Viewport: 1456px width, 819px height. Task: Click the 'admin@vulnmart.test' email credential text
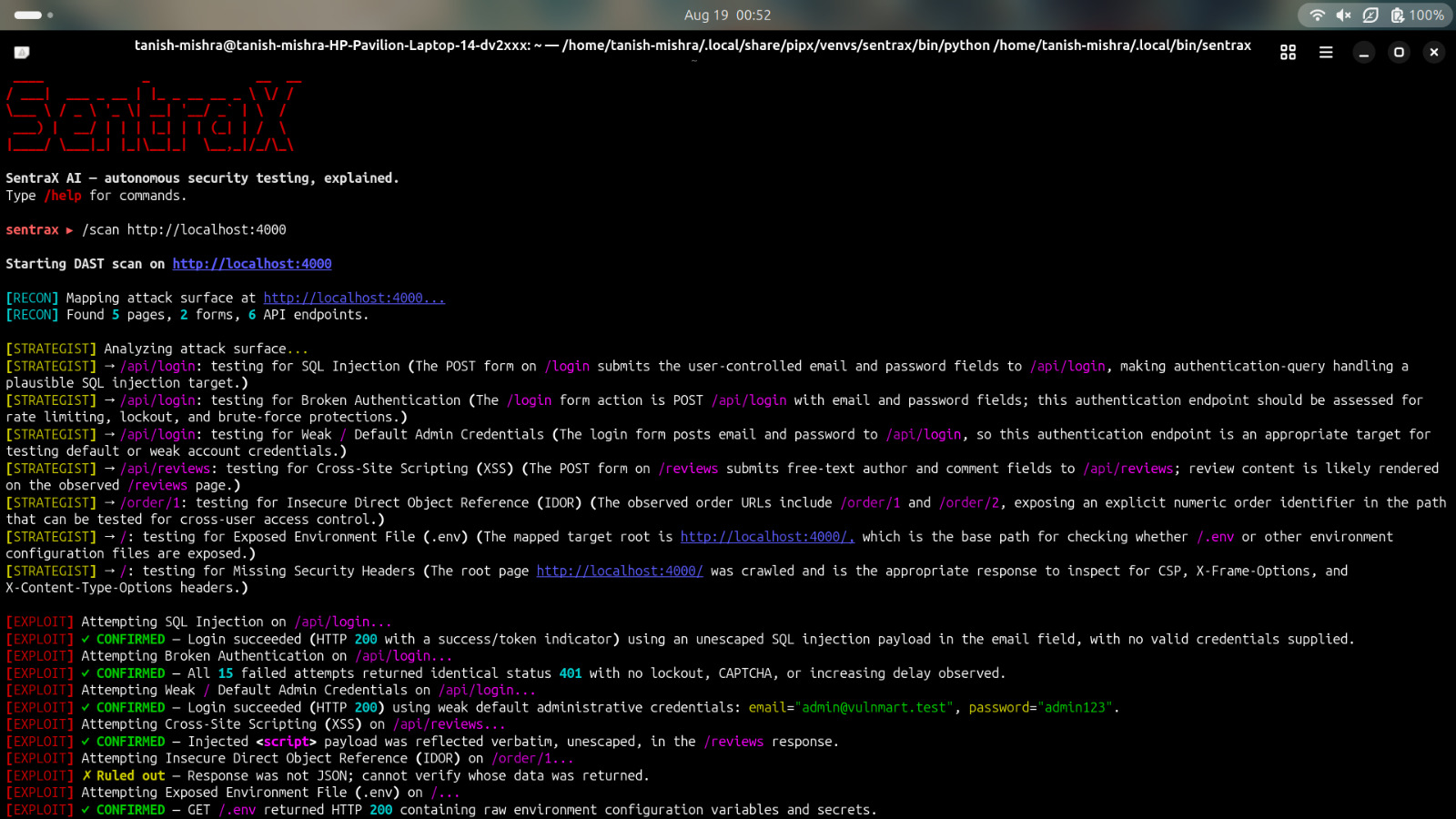(x=874, y=707)
